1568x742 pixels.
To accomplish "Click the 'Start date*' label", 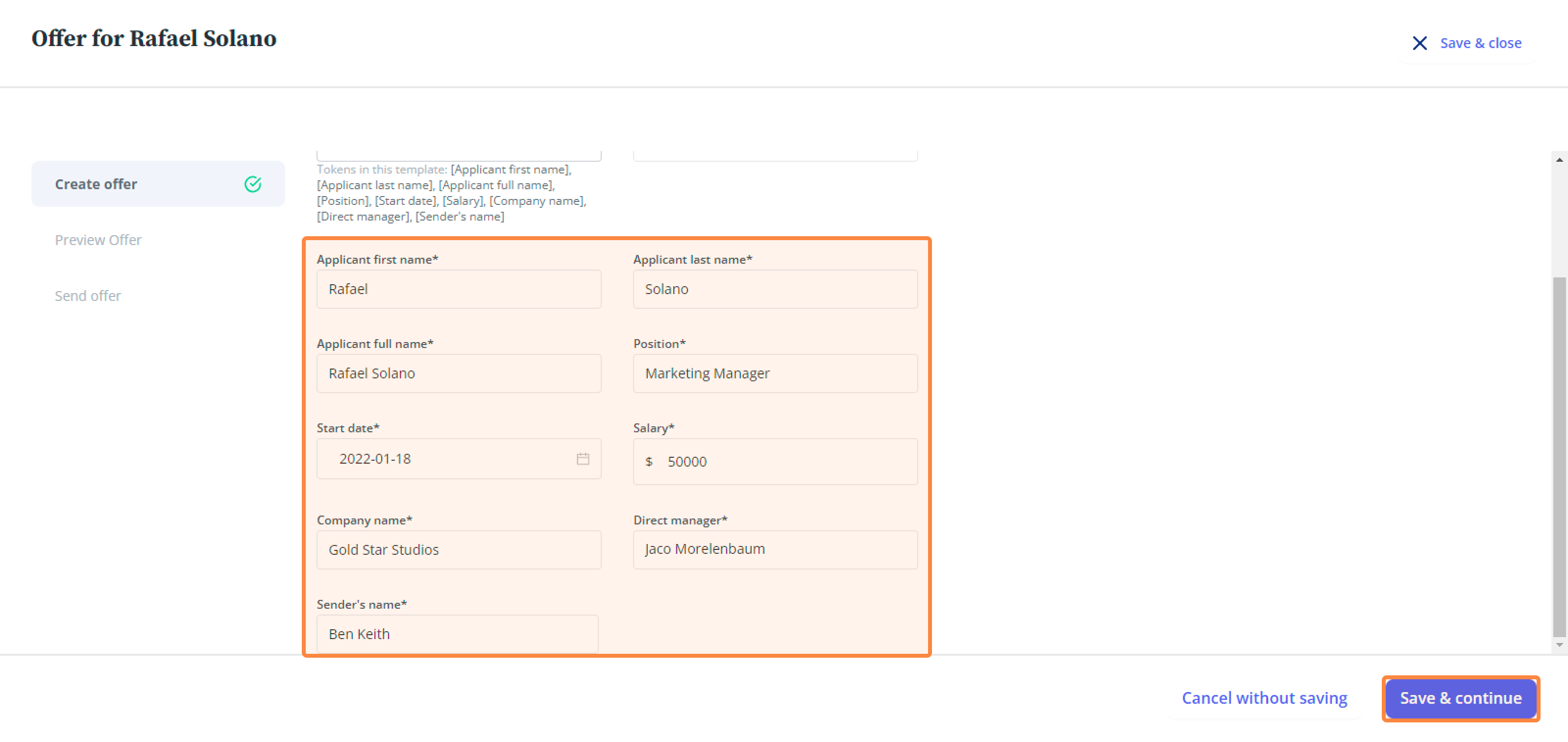I will click(347, 428).
